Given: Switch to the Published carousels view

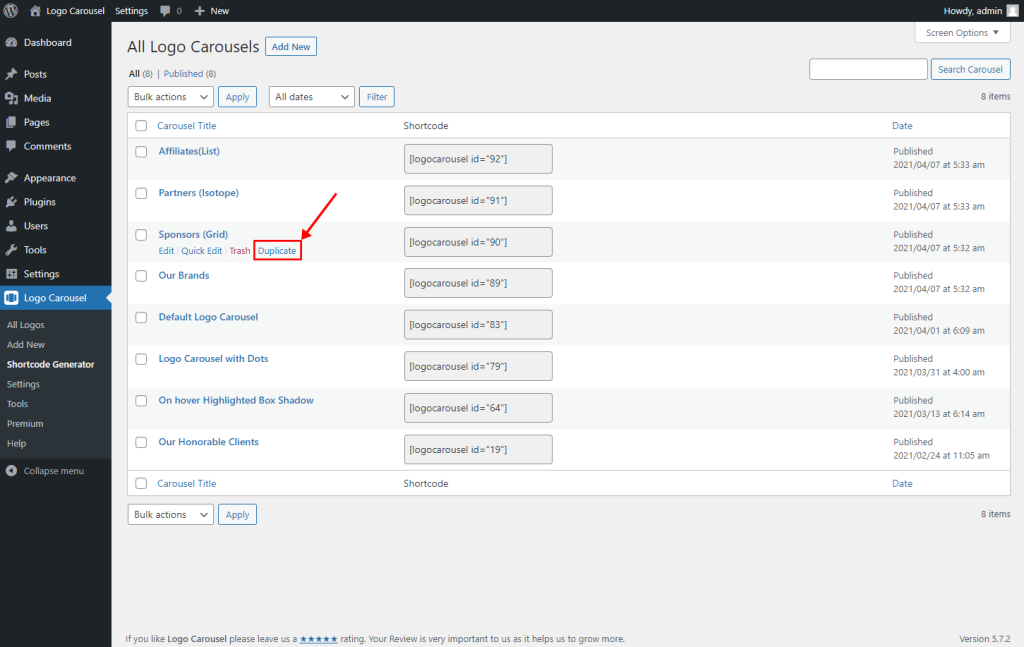Looking at the screenshot, I should [x=184, y=73].
